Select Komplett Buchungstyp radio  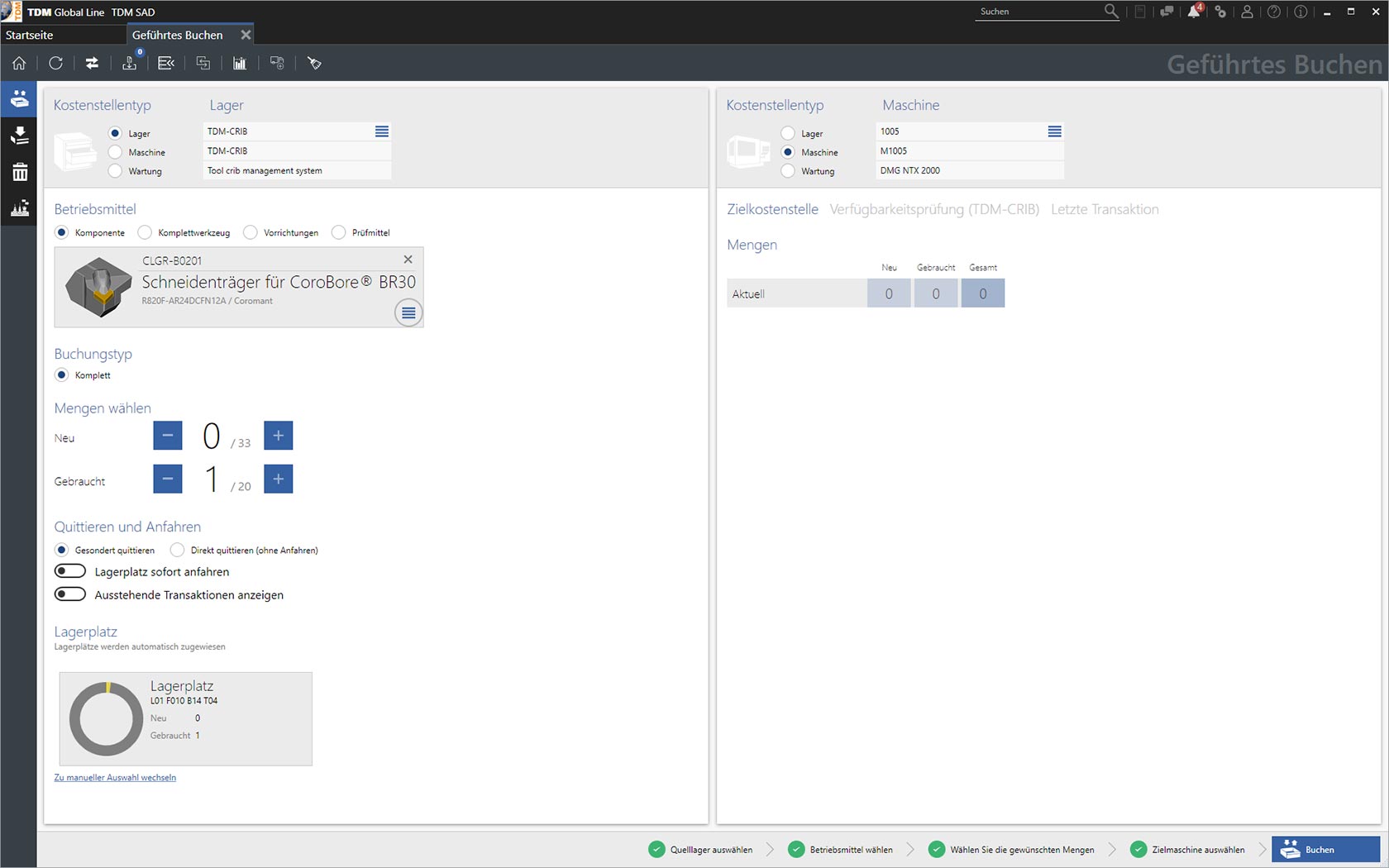pyautogui.click(x=62, y=374)
